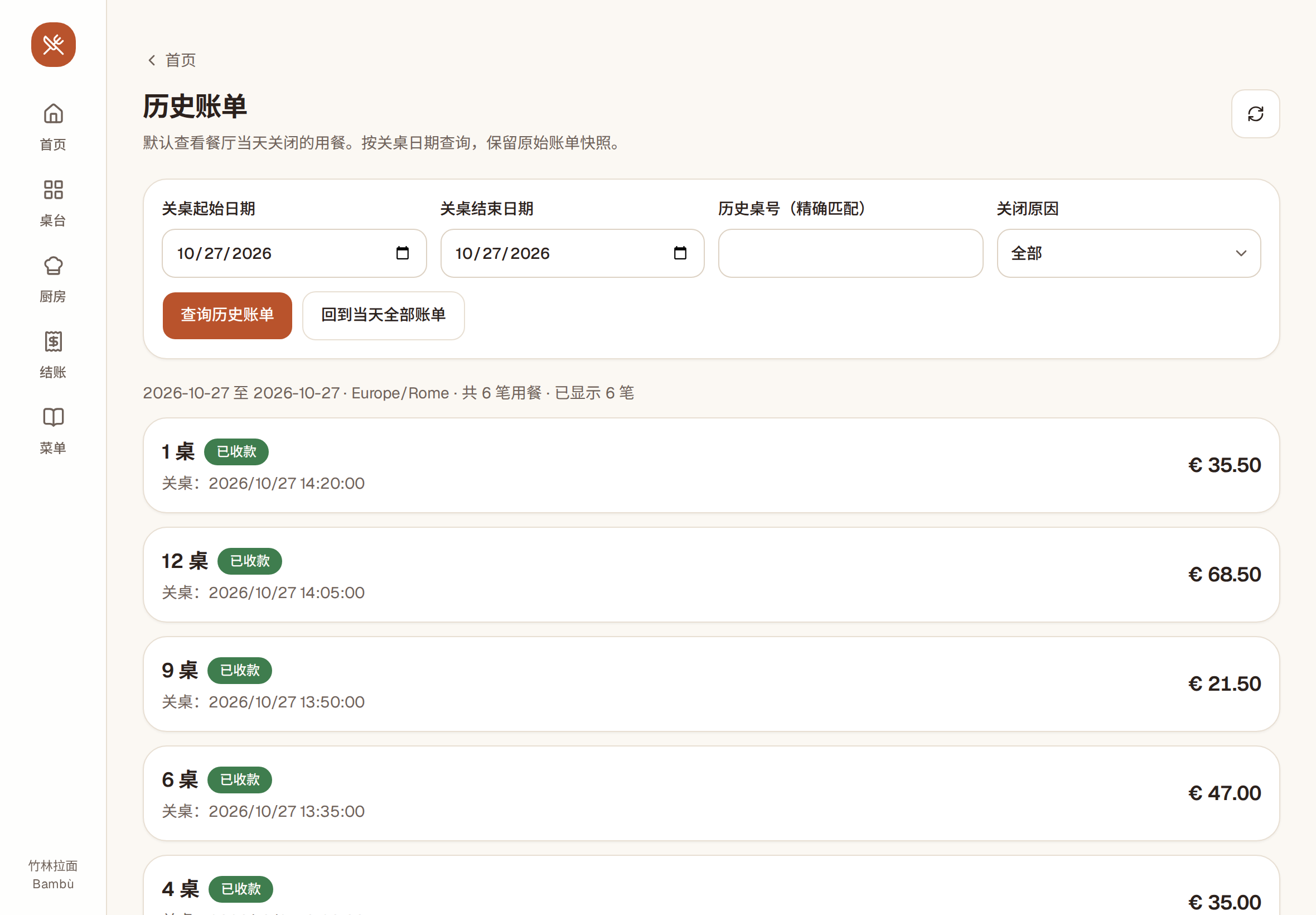Click the 已收款 badge on 1 桌

pyautogui.click(x=236, y=452)
